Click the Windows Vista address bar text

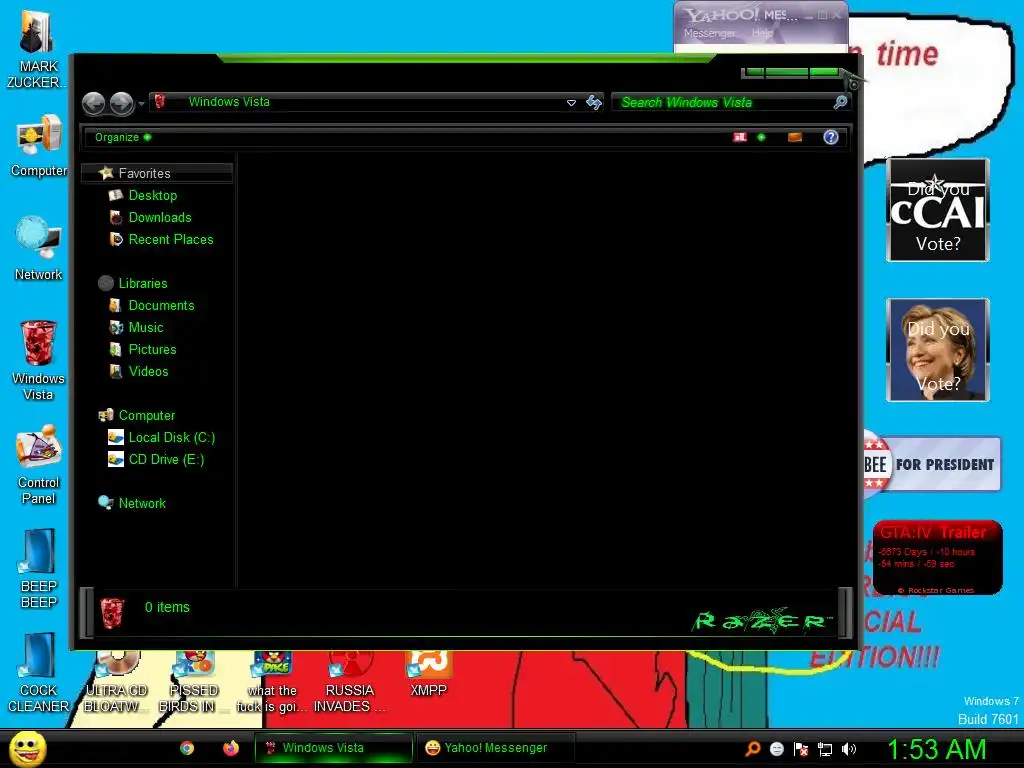(229, 102)
